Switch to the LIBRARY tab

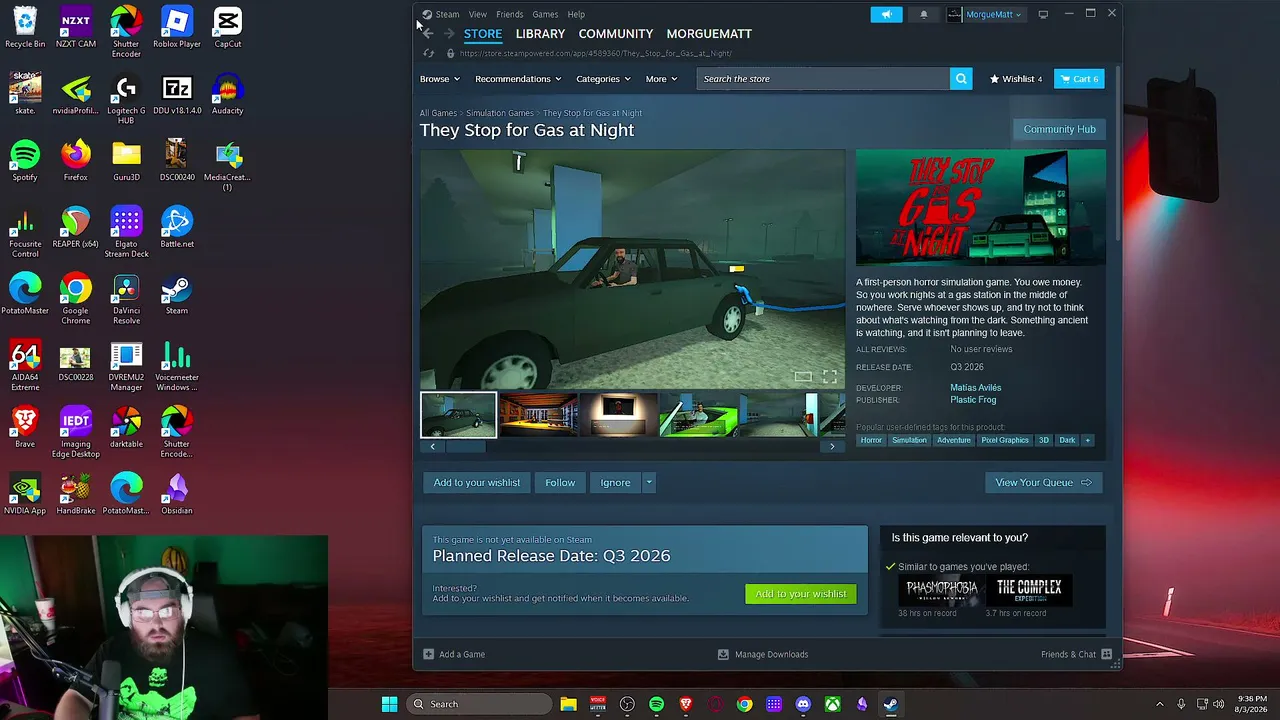pyautogui.click(x=540, y=34)
